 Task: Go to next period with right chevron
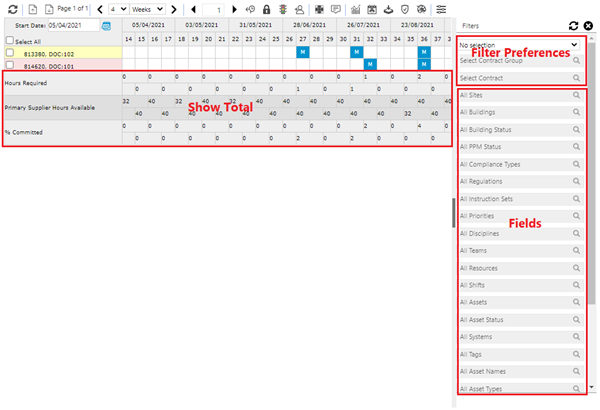tap(174, 9)
